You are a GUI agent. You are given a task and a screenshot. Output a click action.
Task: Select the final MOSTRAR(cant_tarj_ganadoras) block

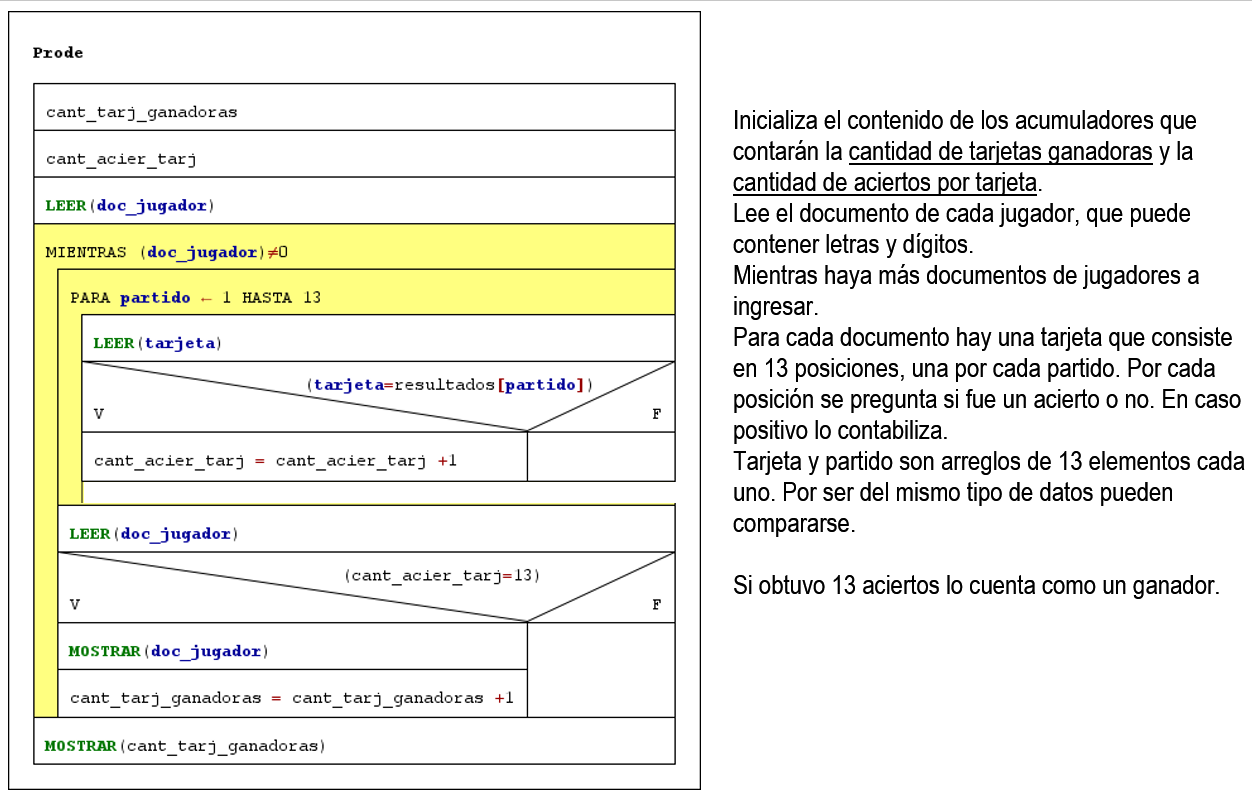[x=185, y=746]
